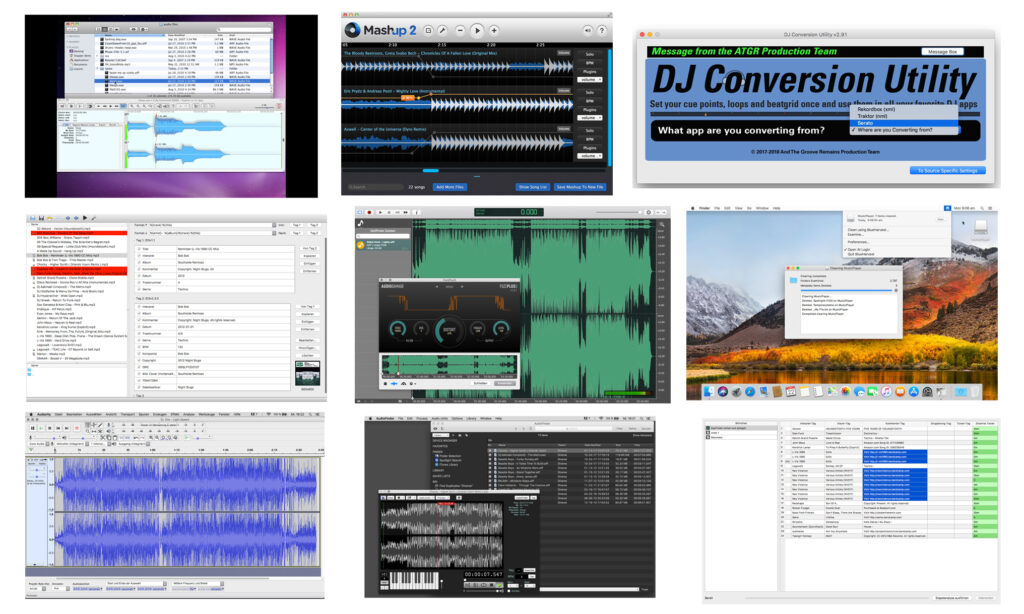Click the info icon in green waveform editor
The width and height of the screenshot is (1024, 614).
[x=416, y=212]
